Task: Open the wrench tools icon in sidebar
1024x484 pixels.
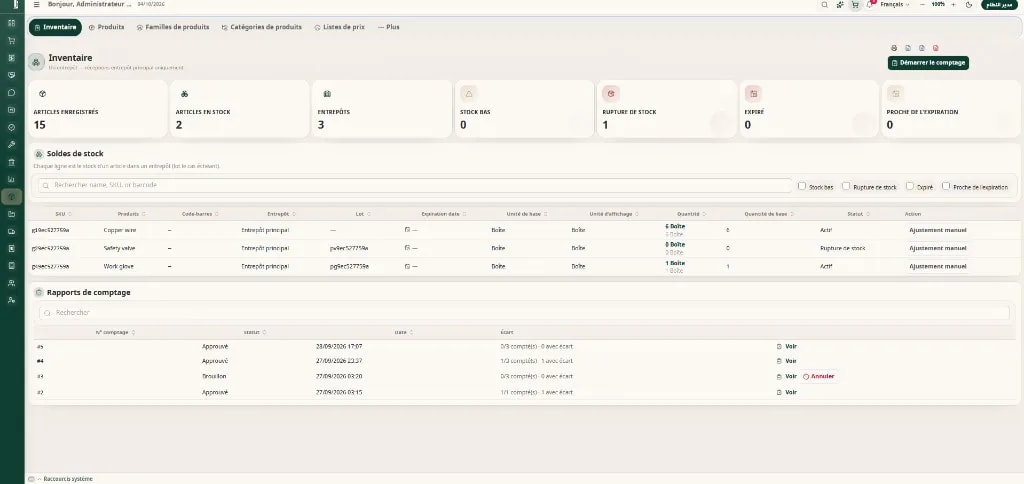Action: 11,144
